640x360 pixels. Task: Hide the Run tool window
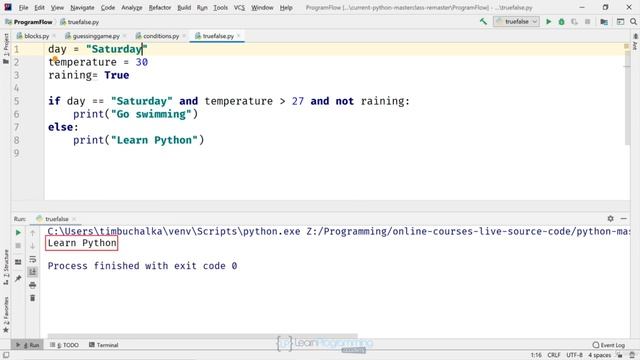click(x=623, y=219)
